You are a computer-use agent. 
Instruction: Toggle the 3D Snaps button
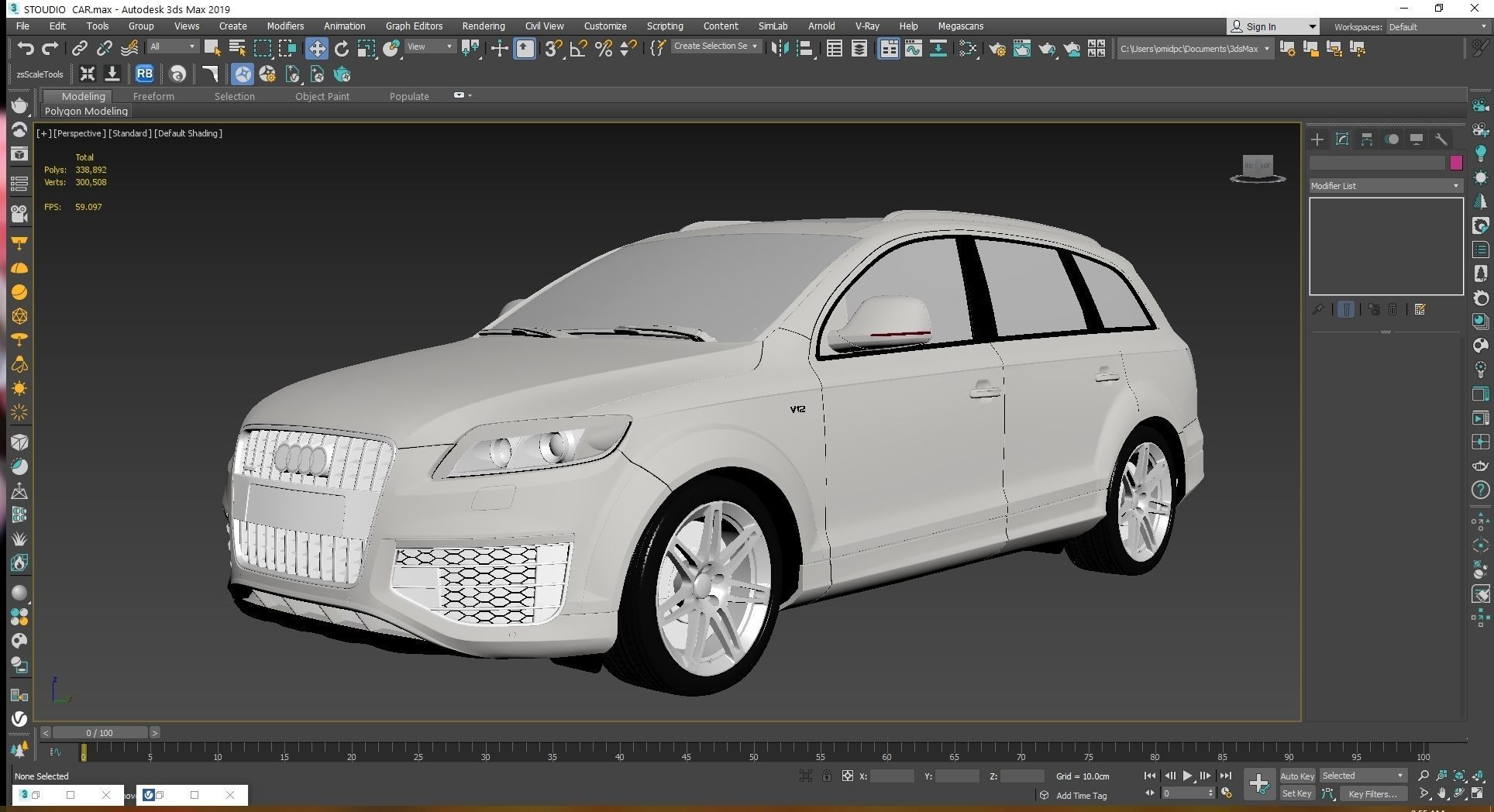[x=553, y=49]
